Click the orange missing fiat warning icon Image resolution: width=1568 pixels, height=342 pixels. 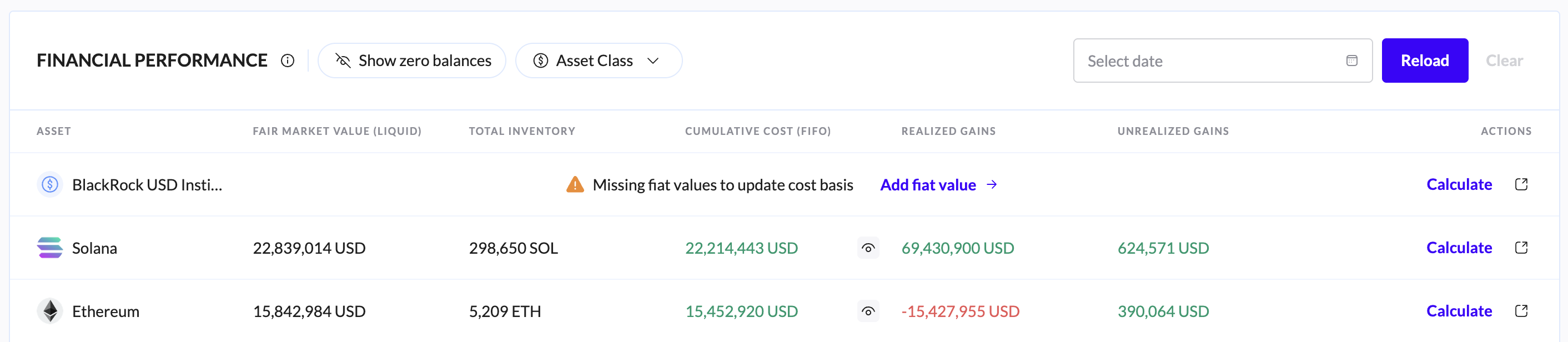pyautogui.click(x=575, y=184)
